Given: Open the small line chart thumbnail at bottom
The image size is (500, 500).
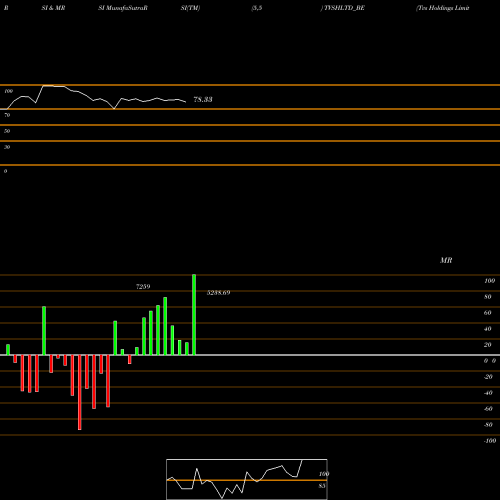Looking at the screenshot, I should (x=247, y=479).
